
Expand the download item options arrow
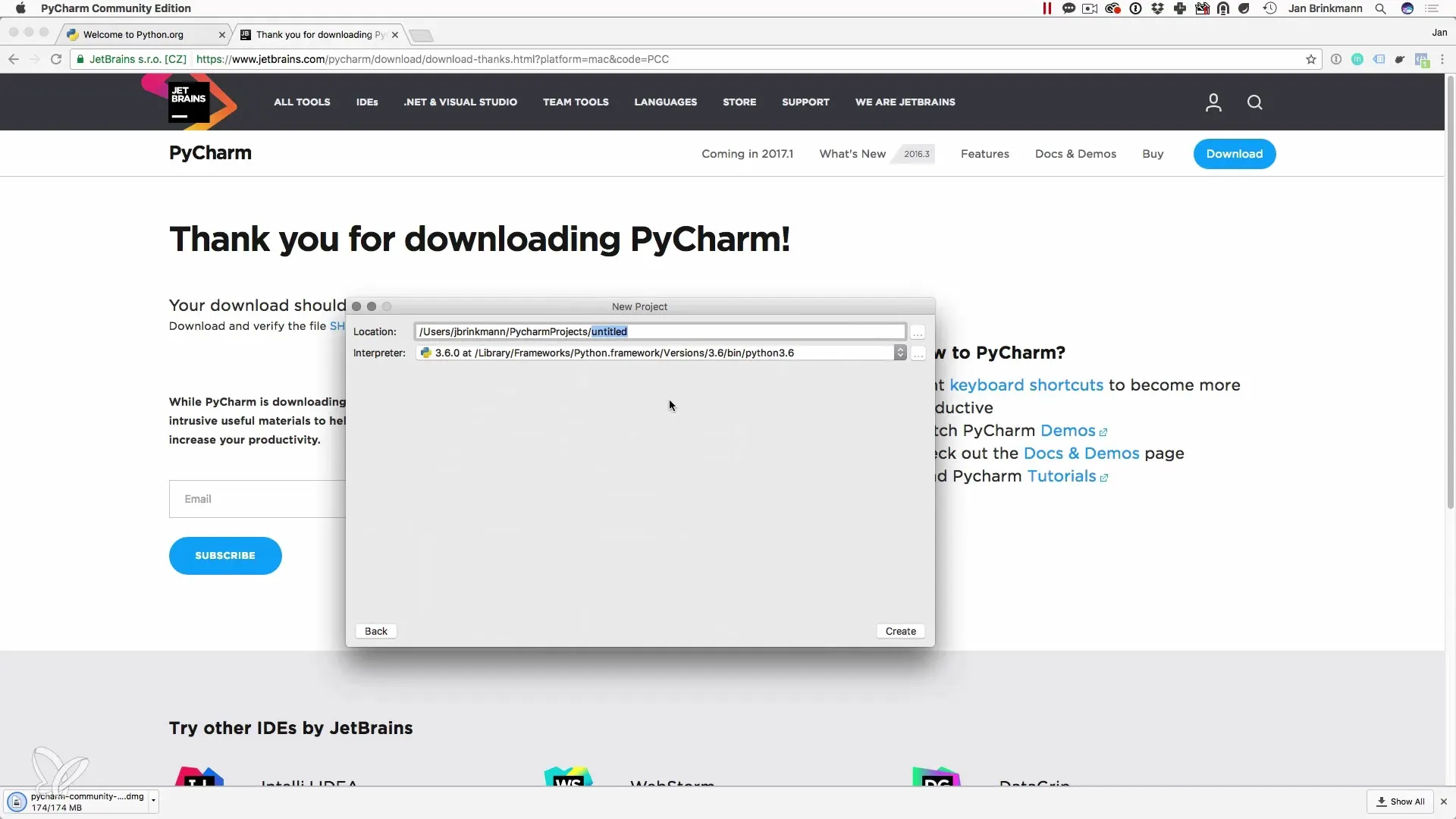pyautogui.click(x=153, y=801)
